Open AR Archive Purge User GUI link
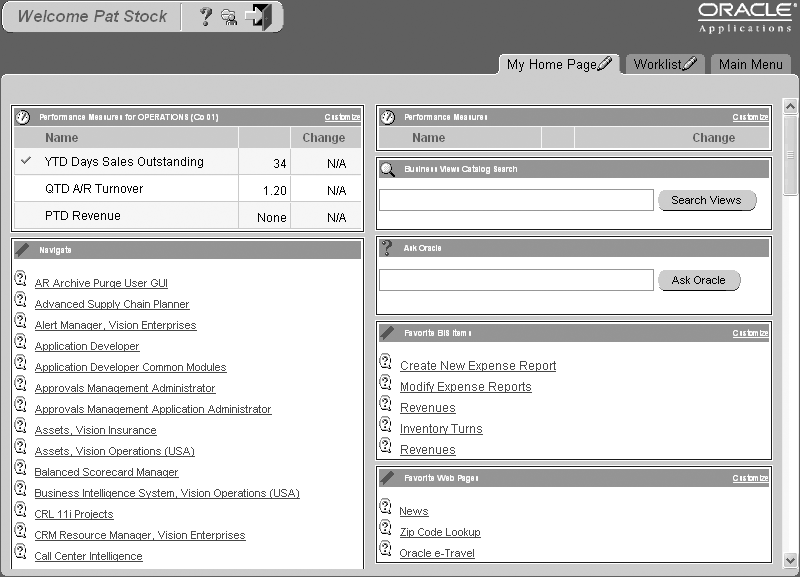The height and width of the screenshot is (577, 800). [101, 283]
